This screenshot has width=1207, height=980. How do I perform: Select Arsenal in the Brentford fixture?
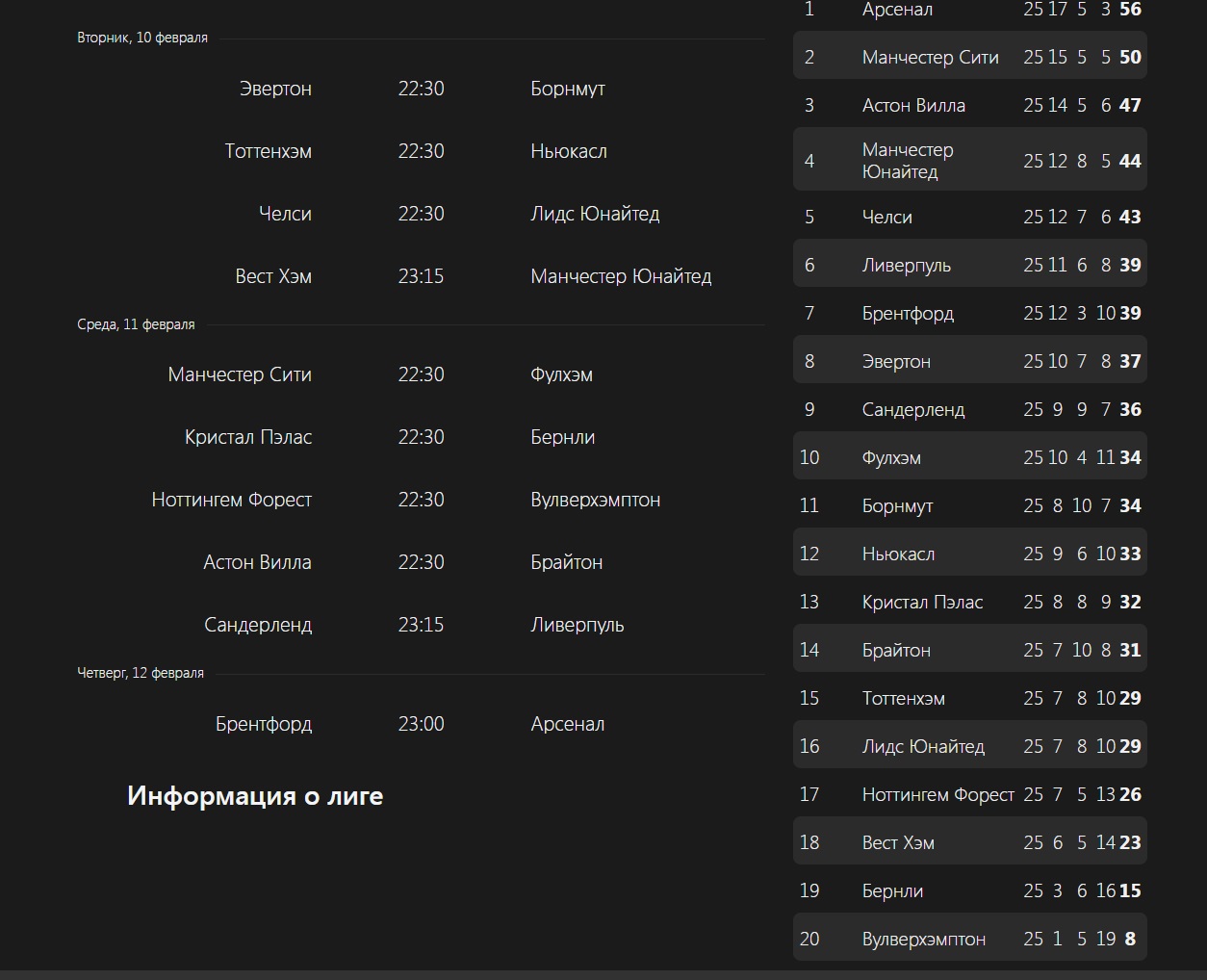[x=567, y=724]
